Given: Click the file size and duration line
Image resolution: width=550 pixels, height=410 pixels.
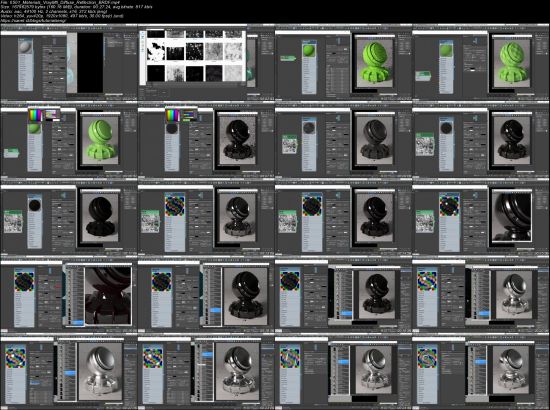Looking at the screenshot, I should (76, 7).
